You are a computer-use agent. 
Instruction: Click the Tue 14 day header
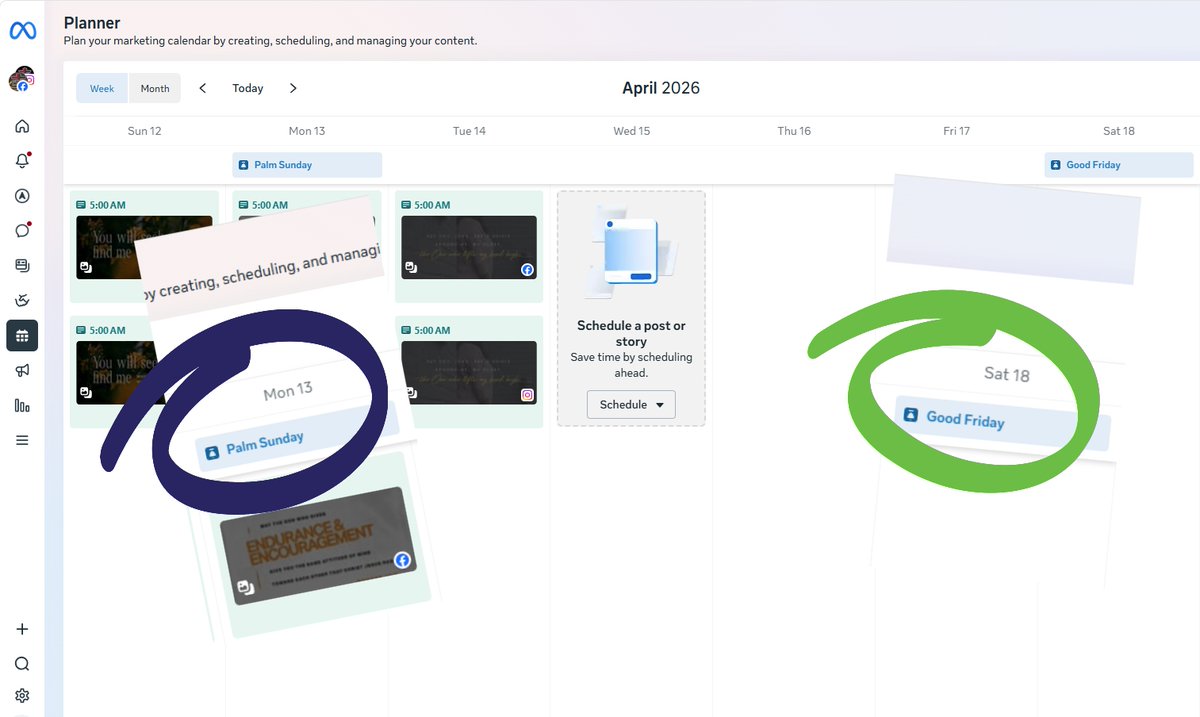[469, 131]
